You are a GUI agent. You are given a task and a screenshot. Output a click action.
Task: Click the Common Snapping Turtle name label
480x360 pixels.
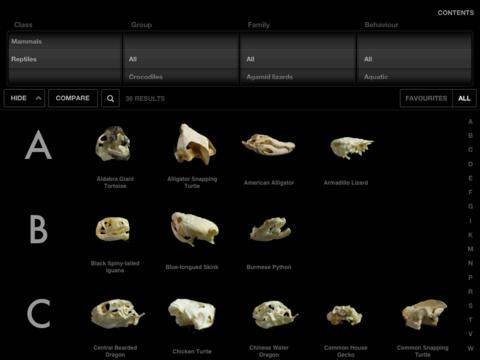[422, 351]
